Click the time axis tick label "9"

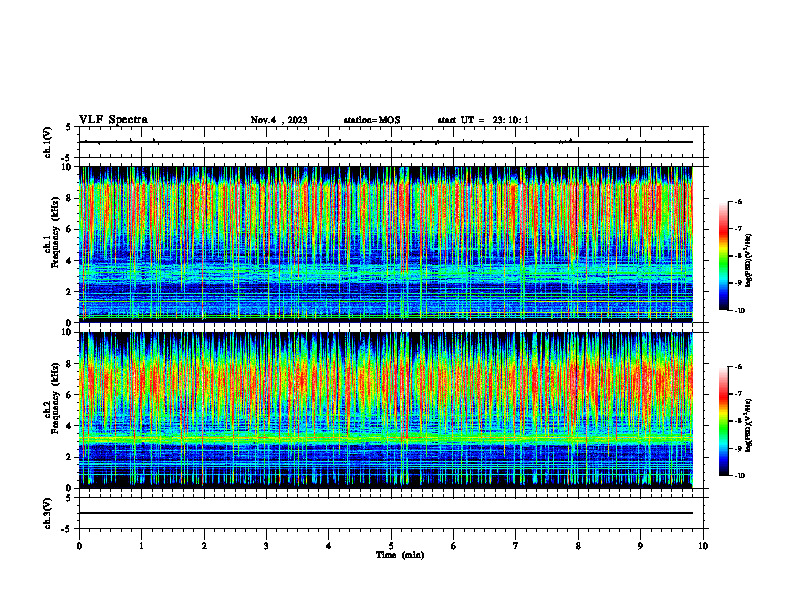(640, 546)
